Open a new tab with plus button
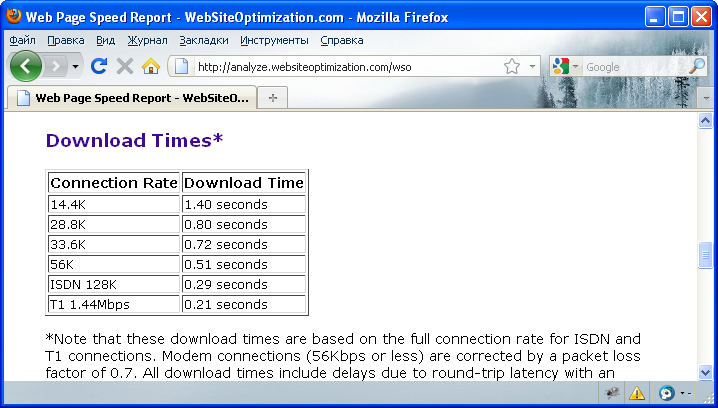The height and width of the screenshot is (408, 718). 272,98
